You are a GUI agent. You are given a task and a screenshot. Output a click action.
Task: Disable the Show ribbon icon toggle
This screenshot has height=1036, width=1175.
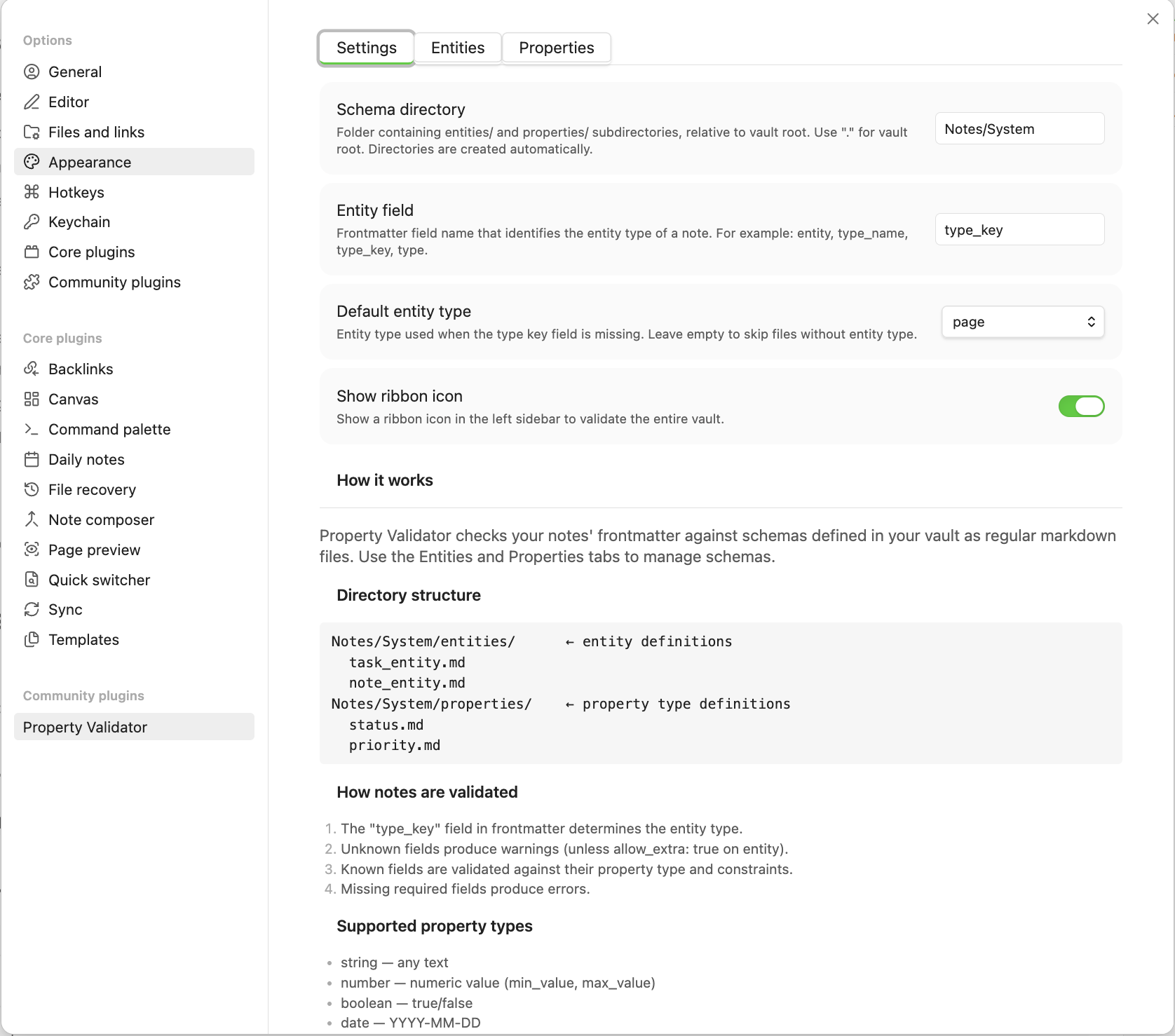coord(1080,406)
